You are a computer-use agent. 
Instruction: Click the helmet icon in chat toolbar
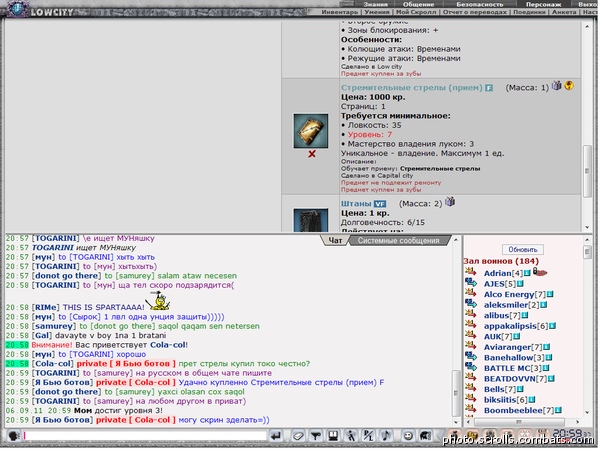click(x=425, y=436)
